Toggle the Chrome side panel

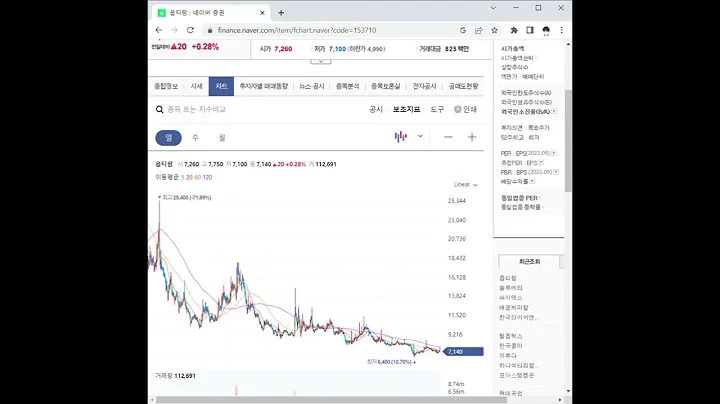[529, 30]
